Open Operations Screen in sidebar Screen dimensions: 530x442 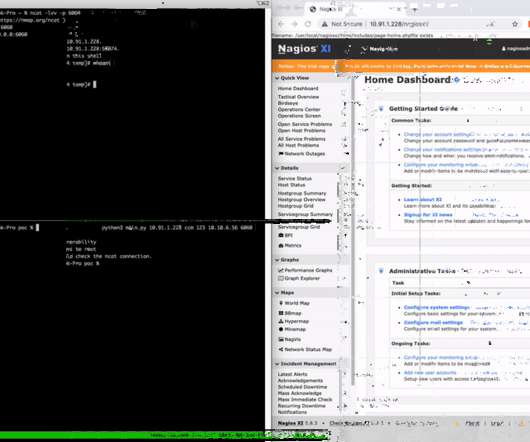(299, 116)
